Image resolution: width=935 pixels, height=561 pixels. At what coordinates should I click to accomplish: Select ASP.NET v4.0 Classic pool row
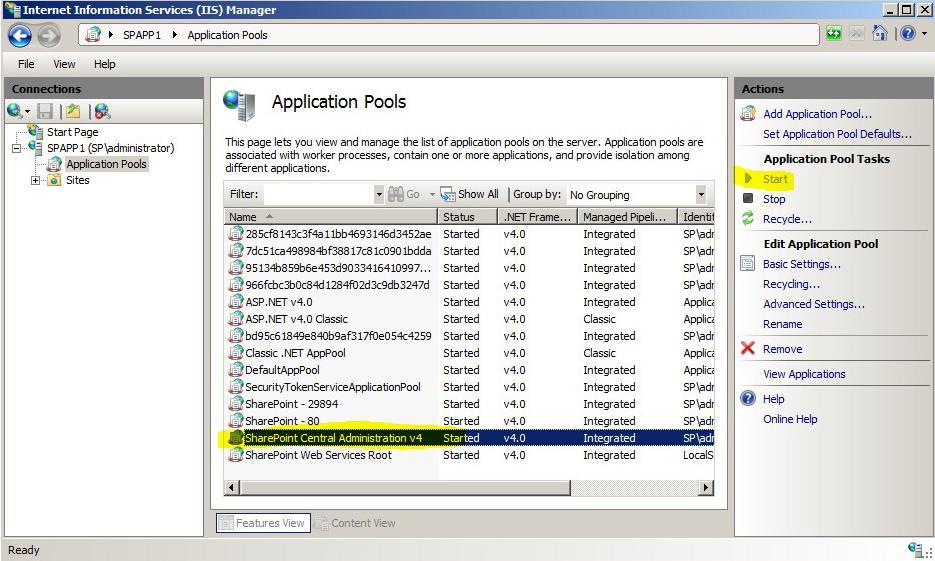point(469,319)
